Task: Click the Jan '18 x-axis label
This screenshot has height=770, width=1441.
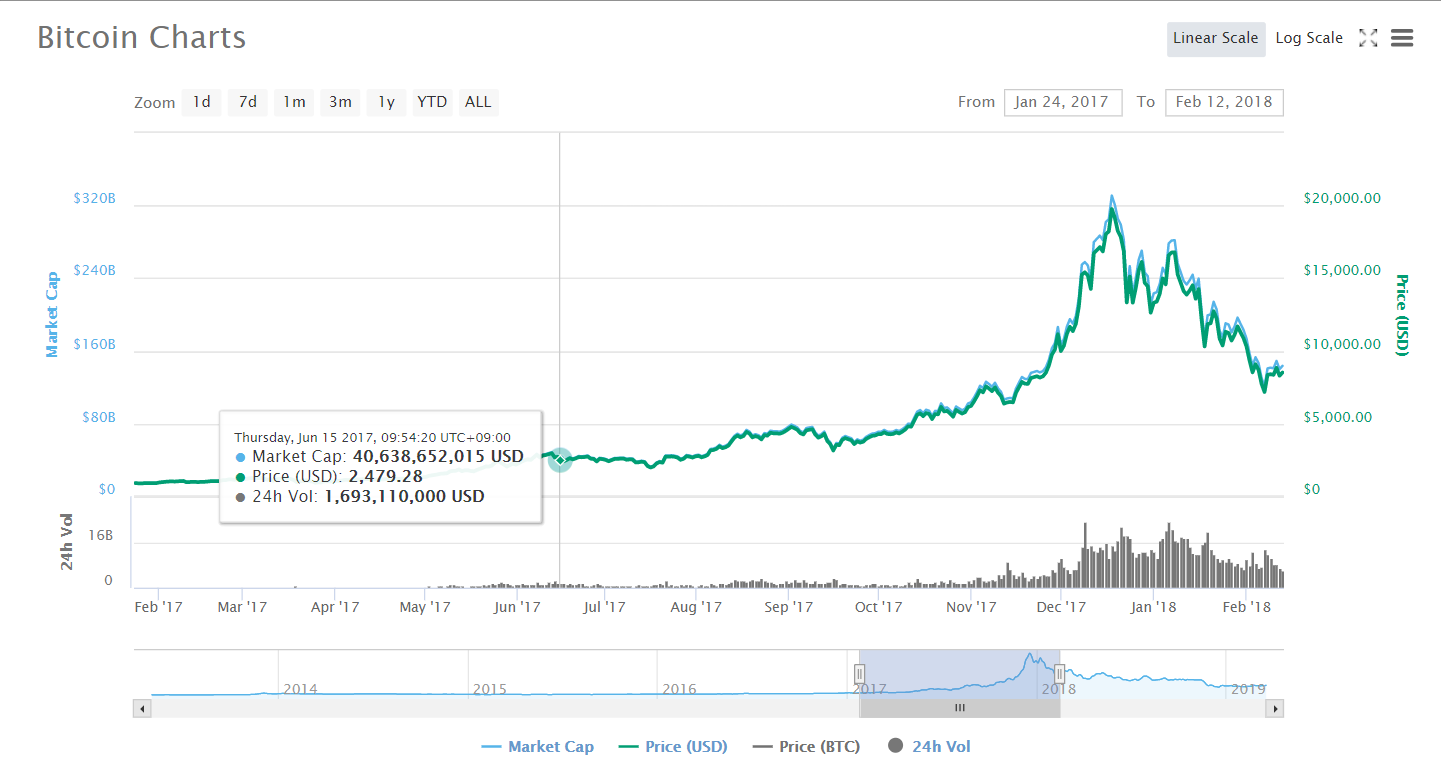Action: (x=1153, y=607)
